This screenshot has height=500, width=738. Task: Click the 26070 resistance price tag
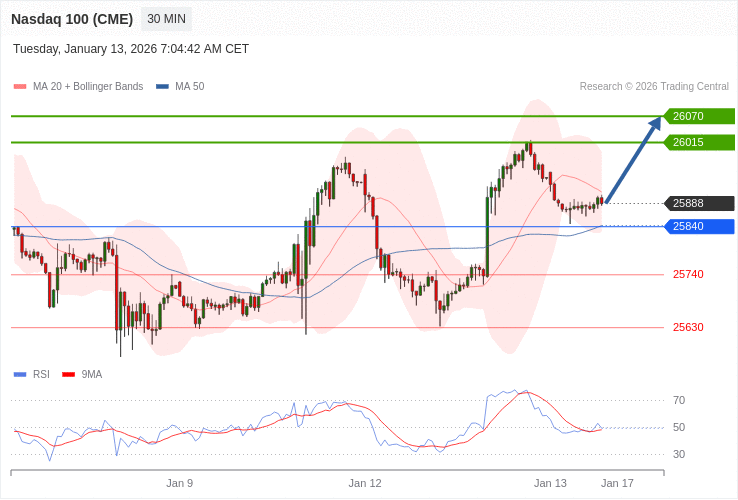(x=699, y=116)
